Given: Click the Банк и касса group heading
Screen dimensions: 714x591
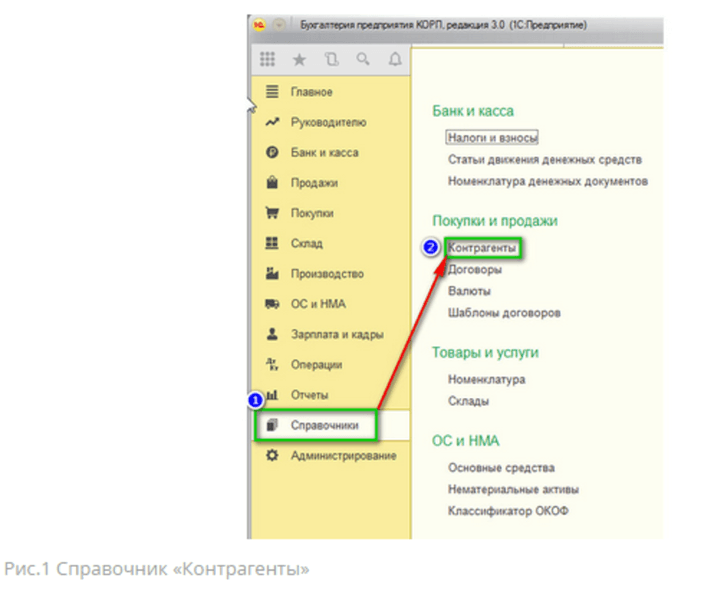Looking at the screenshot, I should coord(473,111).
